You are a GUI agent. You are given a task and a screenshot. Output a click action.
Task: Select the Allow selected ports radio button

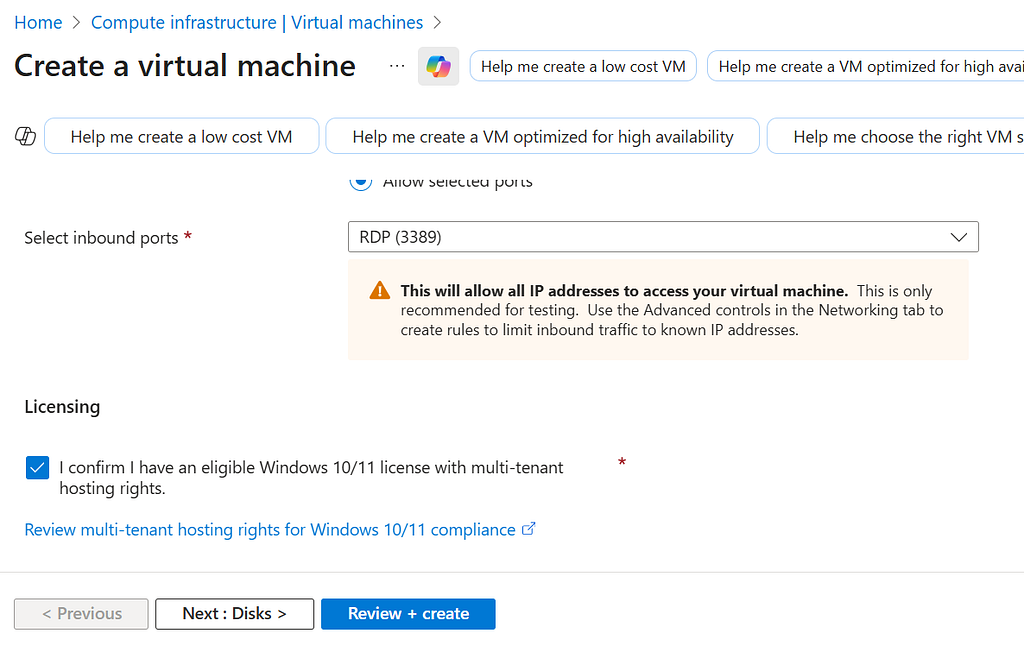360,181
